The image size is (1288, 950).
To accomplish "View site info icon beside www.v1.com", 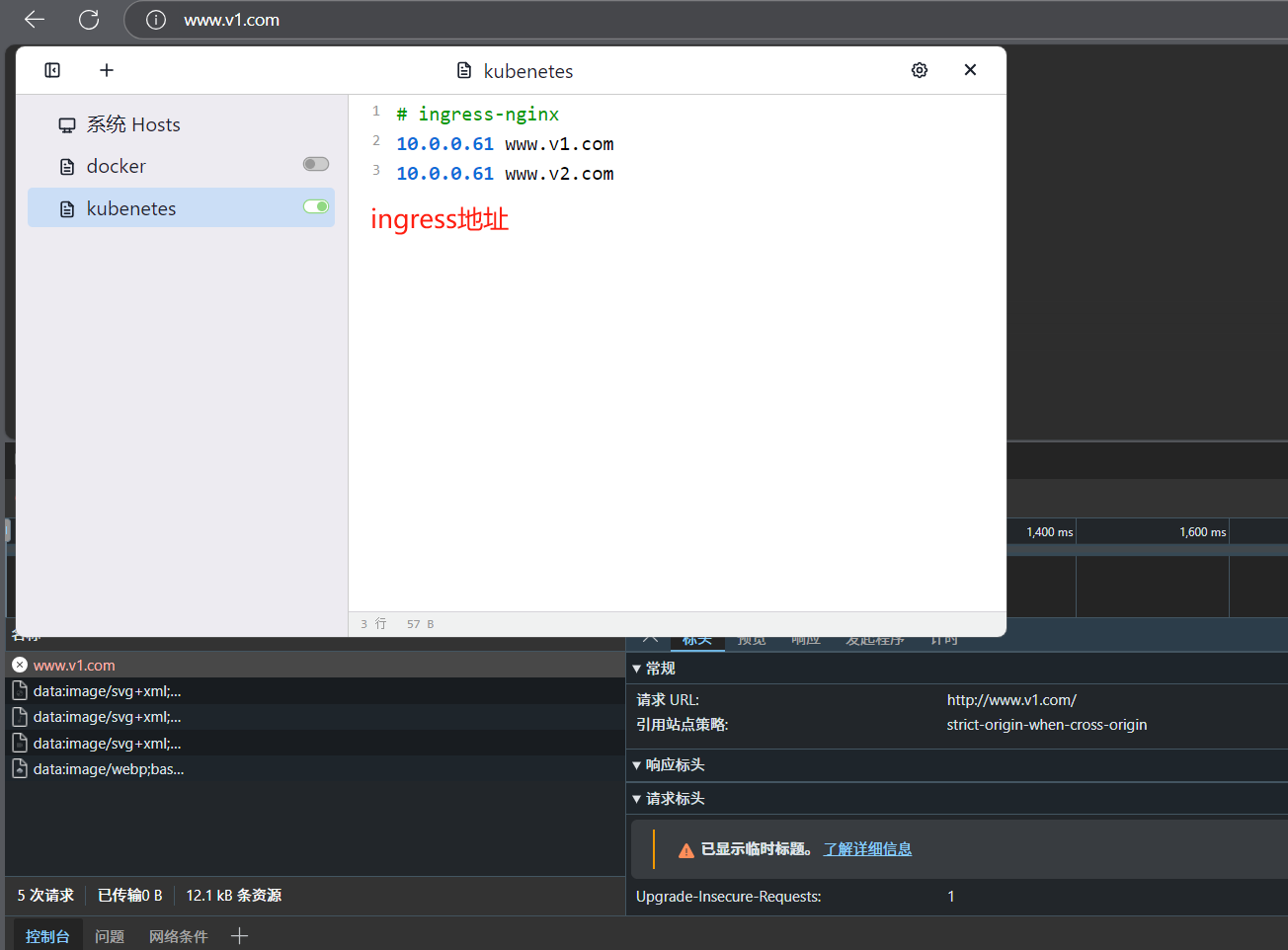I will (x=156, y=20).
